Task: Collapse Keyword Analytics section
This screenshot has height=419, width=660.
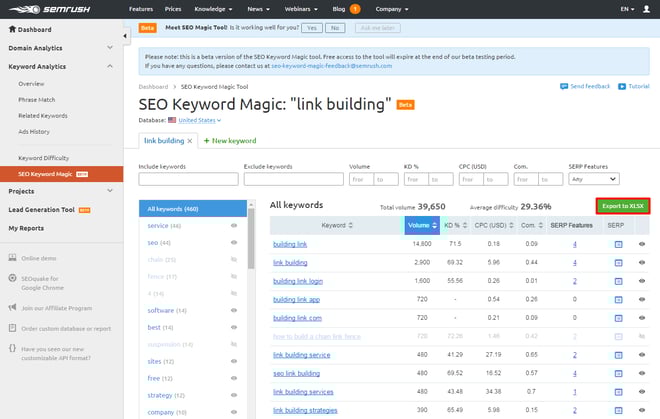Action: (110, 66)
